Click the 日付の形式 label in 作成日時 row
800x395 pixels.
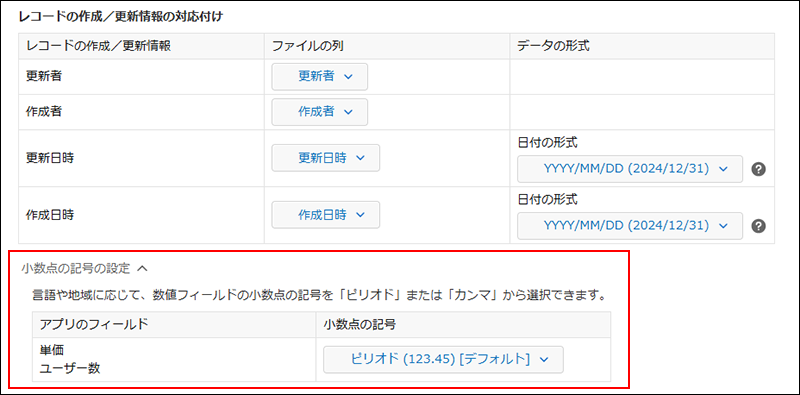(x=547, y=200)
